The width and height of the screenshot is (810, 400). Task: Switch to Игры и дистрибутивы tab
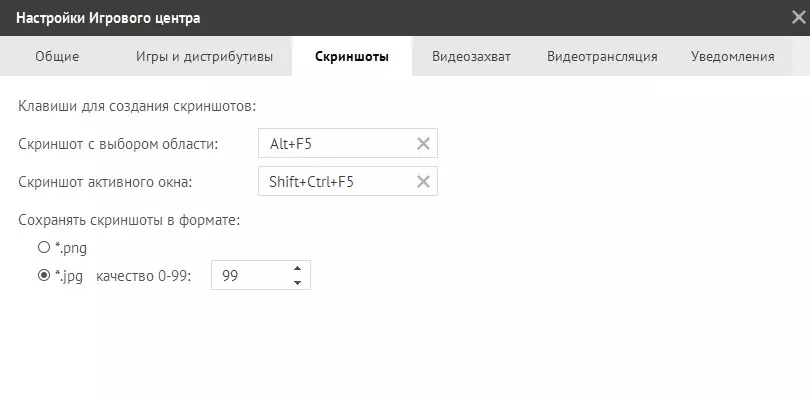[x=204, y=57]
